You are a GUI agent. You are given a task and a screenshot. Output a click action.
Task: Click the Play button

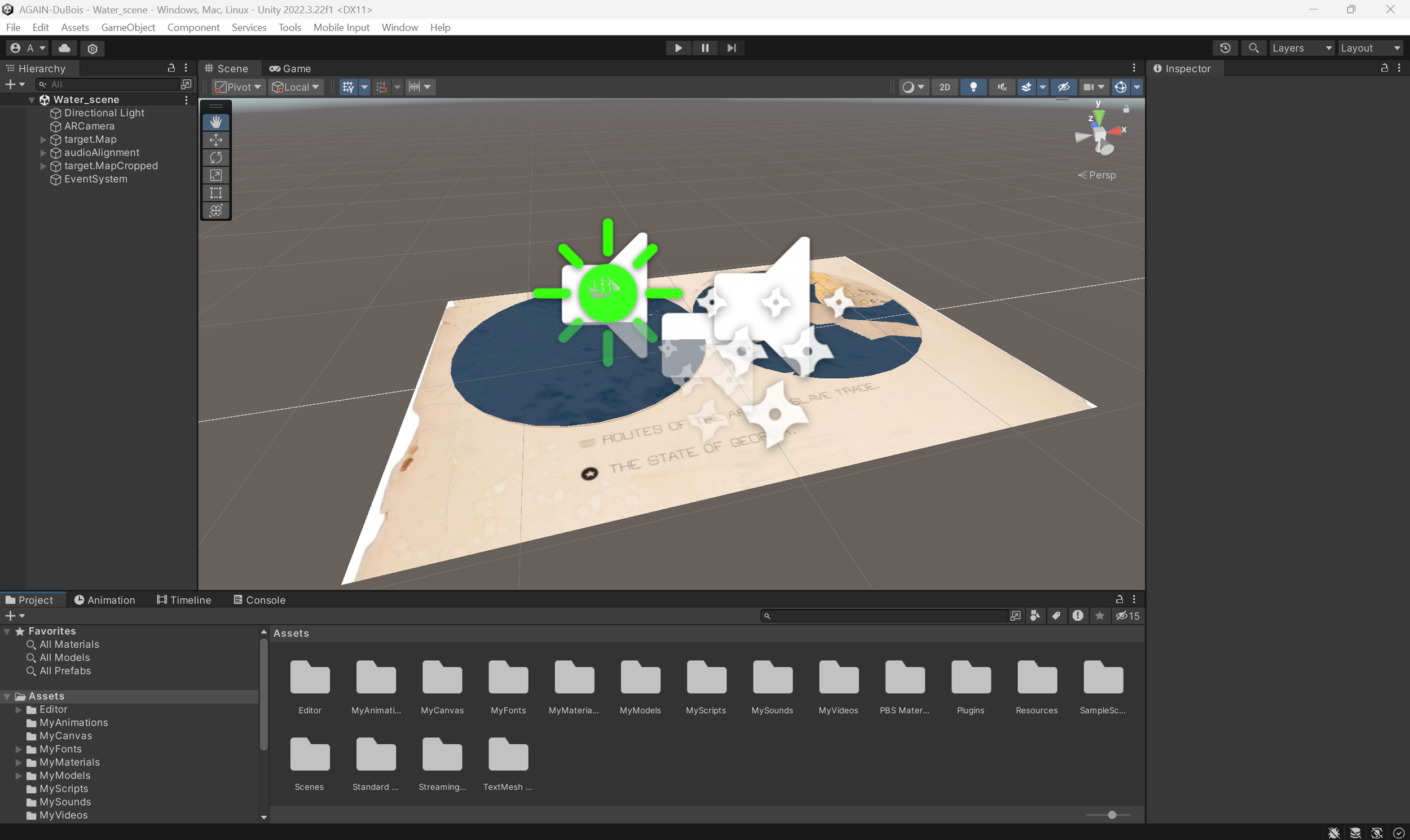[x=678, y=48]
